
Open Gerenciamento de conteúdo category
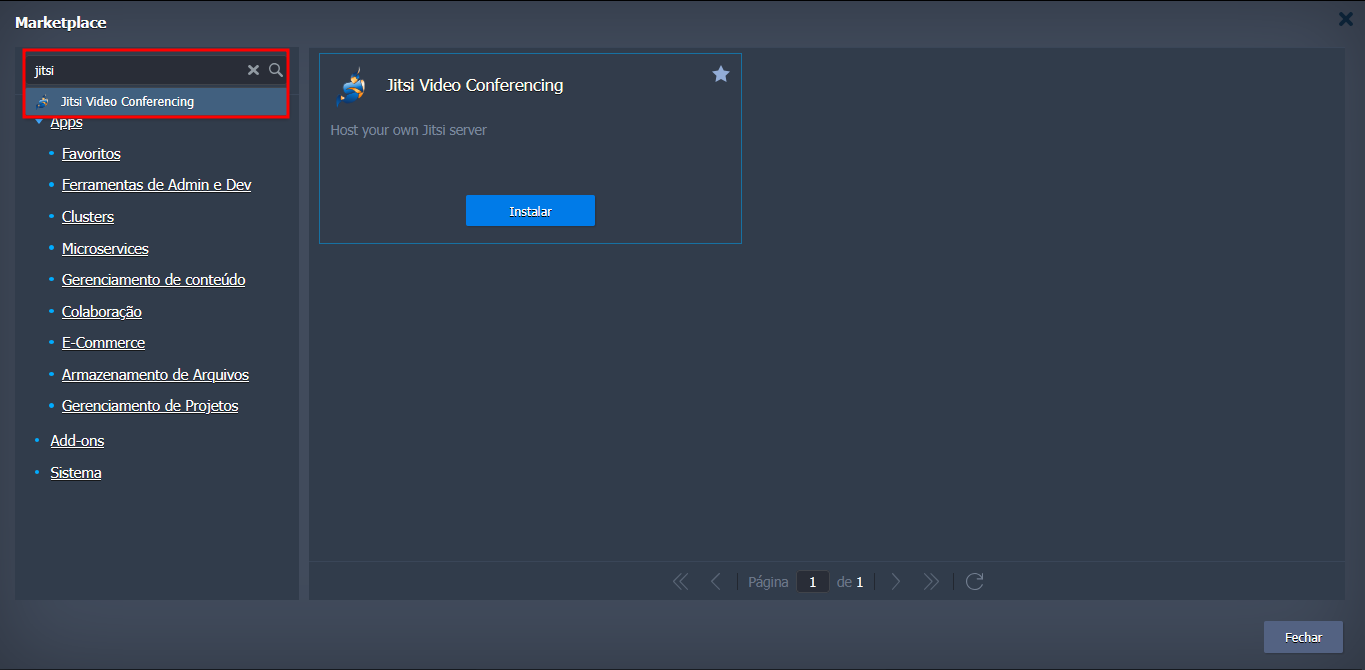pos(154,280)
